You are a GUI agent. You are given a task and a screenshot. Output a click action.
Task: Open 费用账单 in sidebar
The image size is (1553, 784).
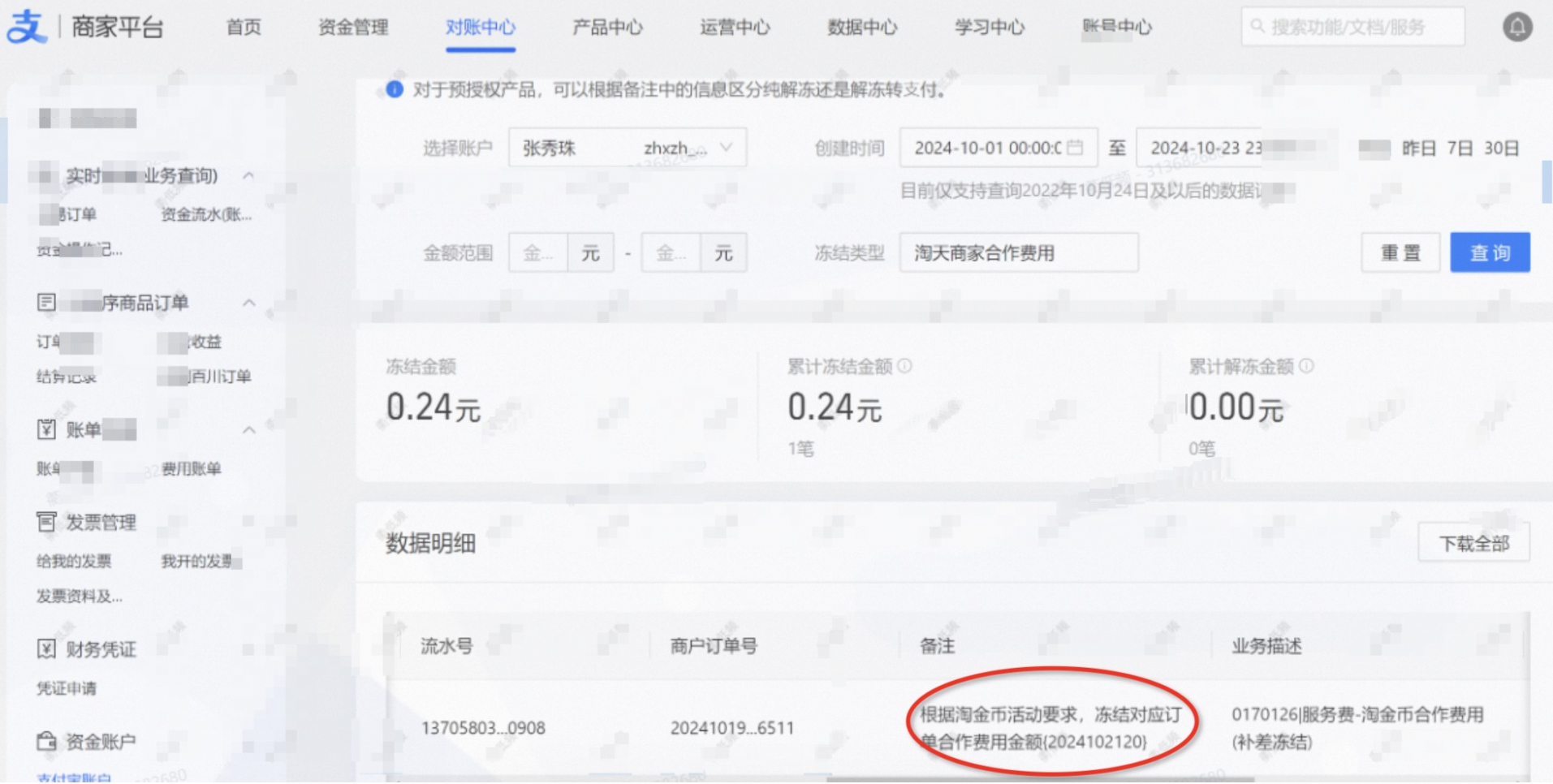pos(192,468)
